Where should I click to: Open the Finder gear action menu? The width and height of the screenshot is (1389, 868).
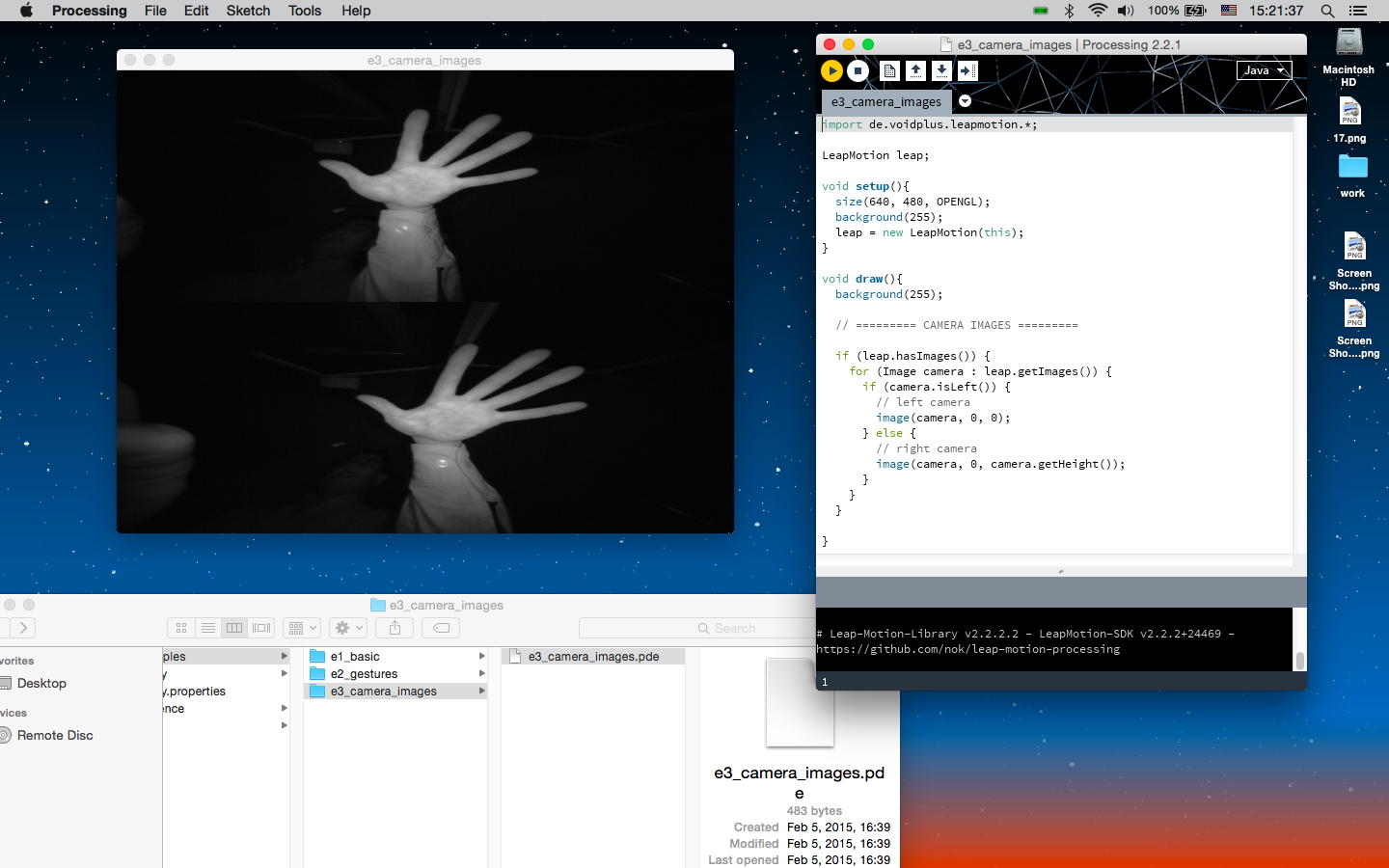click(x=347, y=628)
